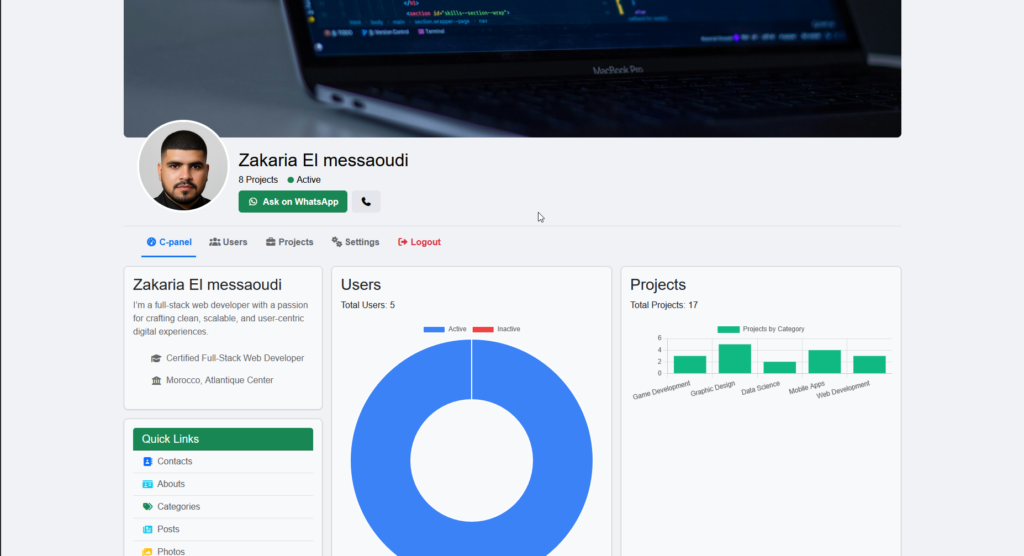Click the graduation cap icon
The height and width of the screenshot is (556, 1024).
pyautogui.click(x=156, y=358)
